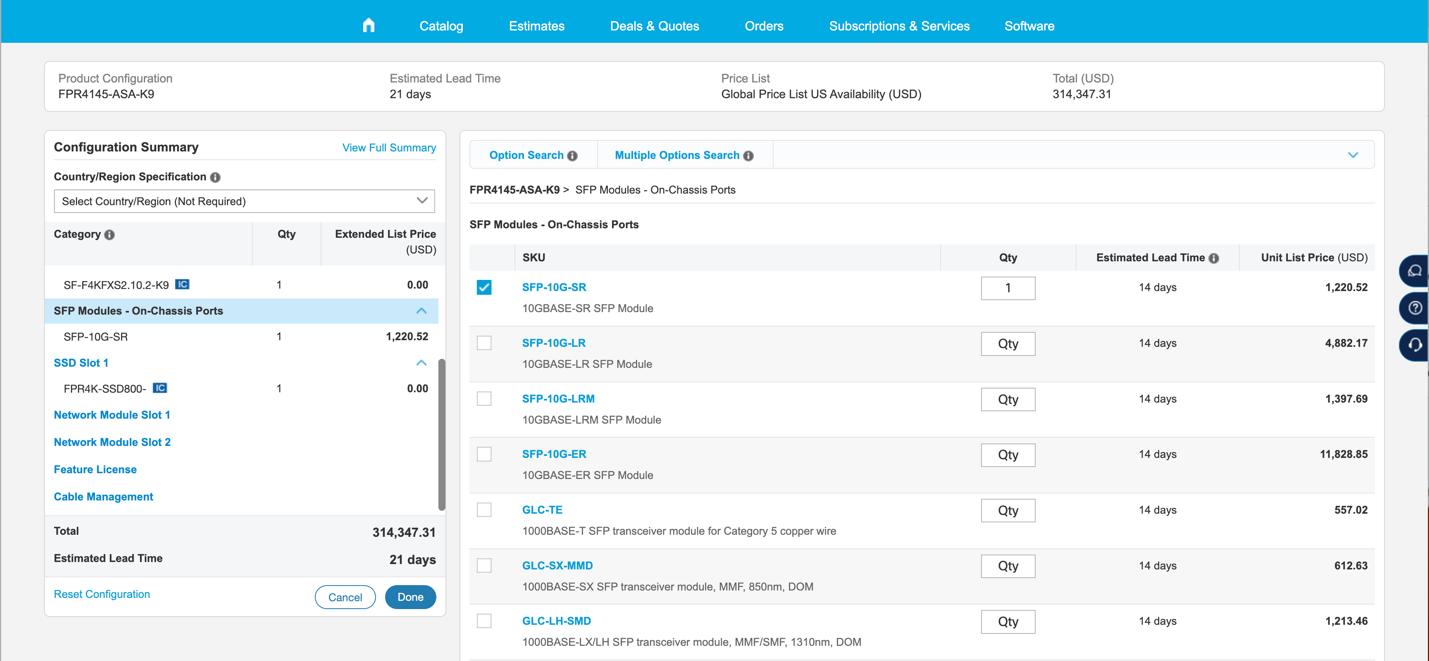The width and height of the screenshot is (1429, 661).
Task: Click Reset Configuration link
Action: pyautogui.click(x=102, y=594)
